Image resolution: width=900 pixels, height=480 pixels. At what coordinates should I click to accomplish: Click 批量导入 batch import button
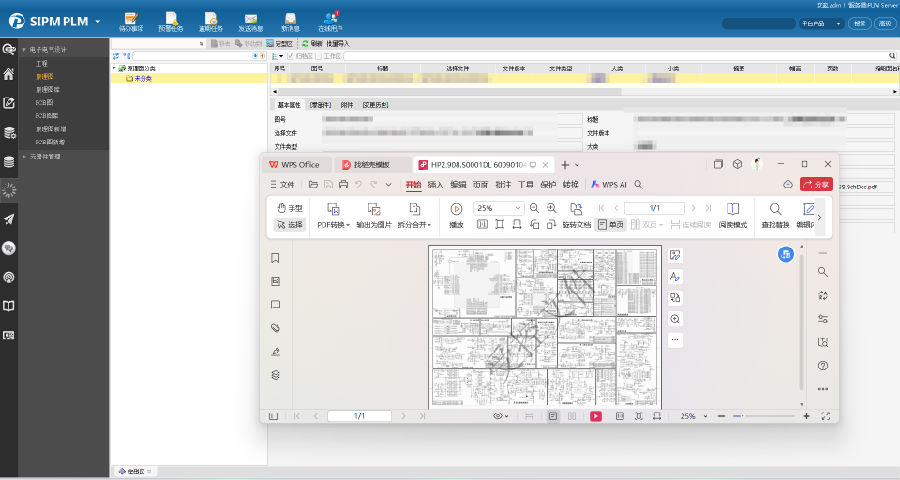pos(336,44)
